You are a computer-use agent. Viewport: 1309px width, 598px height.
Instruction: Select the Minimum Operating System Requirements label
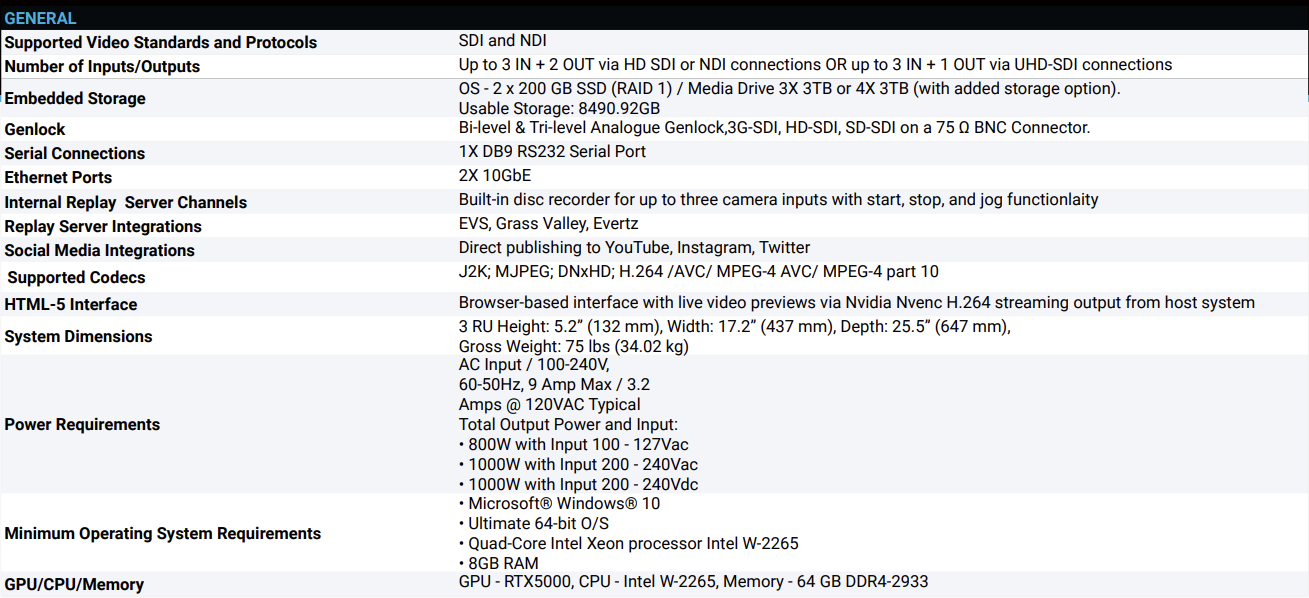point(163,533)
